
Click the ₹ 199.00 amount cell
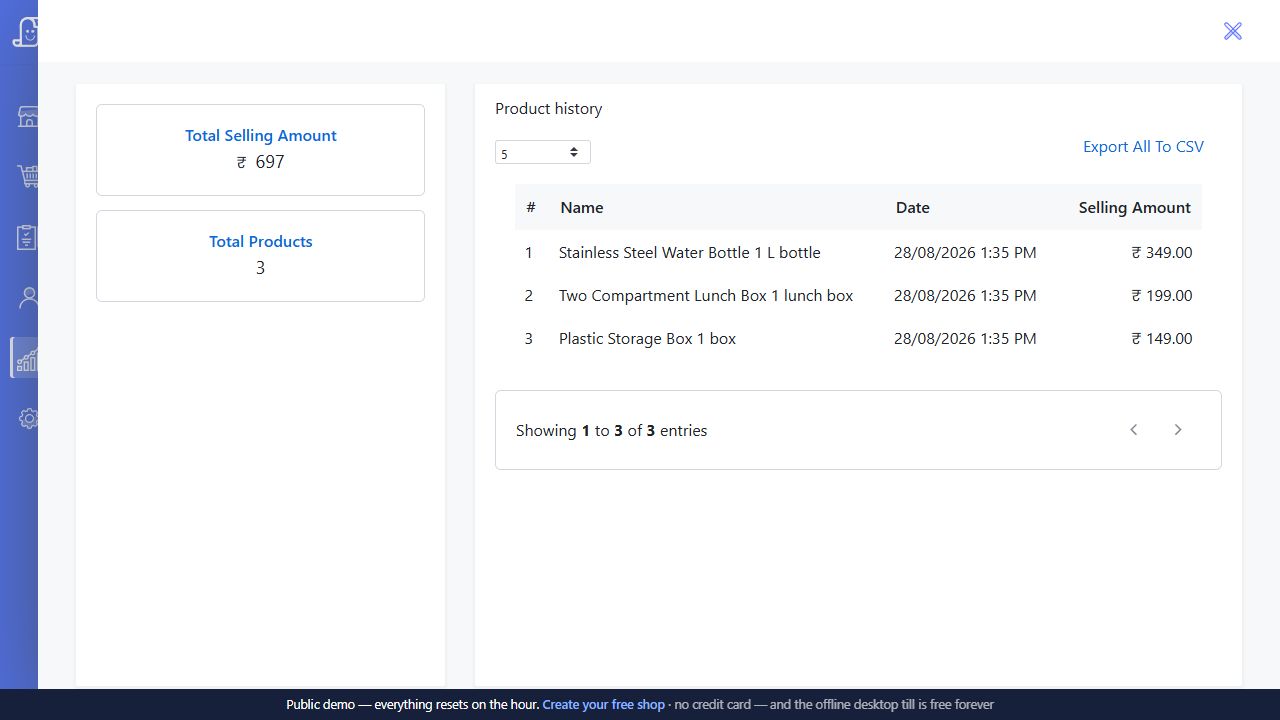[x=1162, y=296]
